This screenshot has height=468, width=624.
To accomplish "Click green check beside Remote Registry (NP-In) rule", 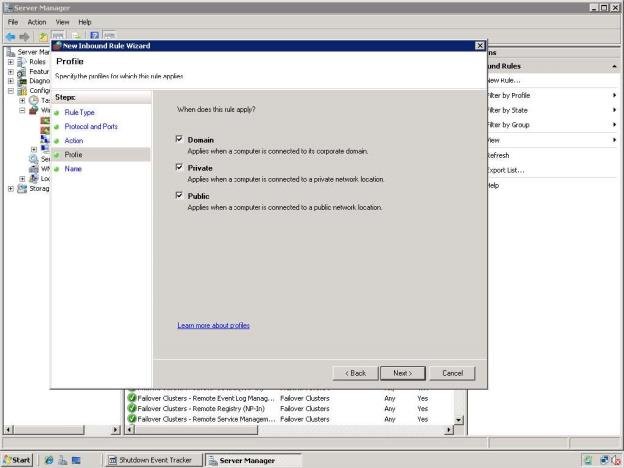I will 132,408.
